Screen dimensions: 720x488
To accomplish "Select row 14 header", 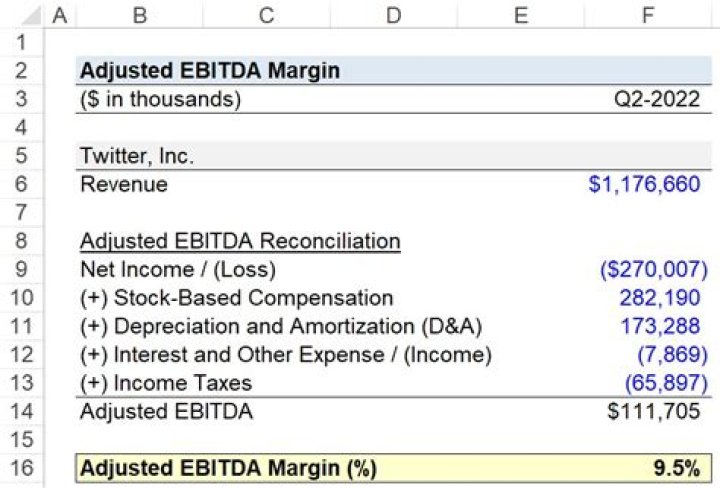I will [22, 411].
